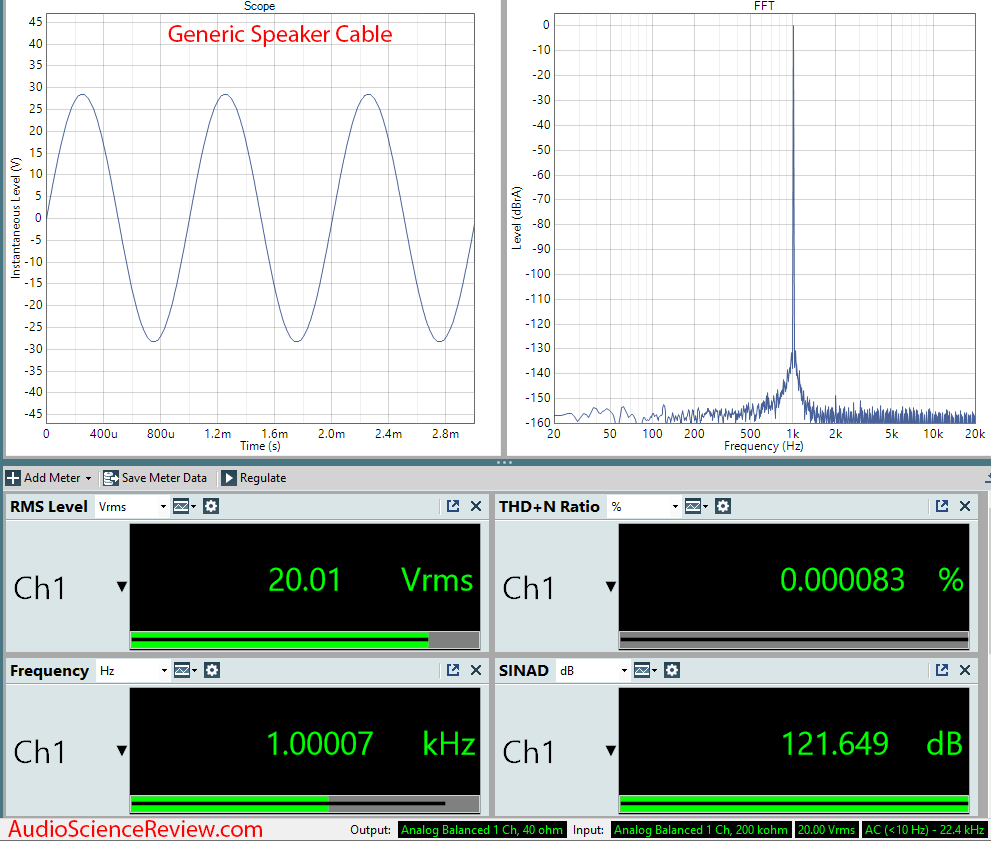
Task: Click the 0.000083 % THD+N reading
Action: click(x=872, y=579)
